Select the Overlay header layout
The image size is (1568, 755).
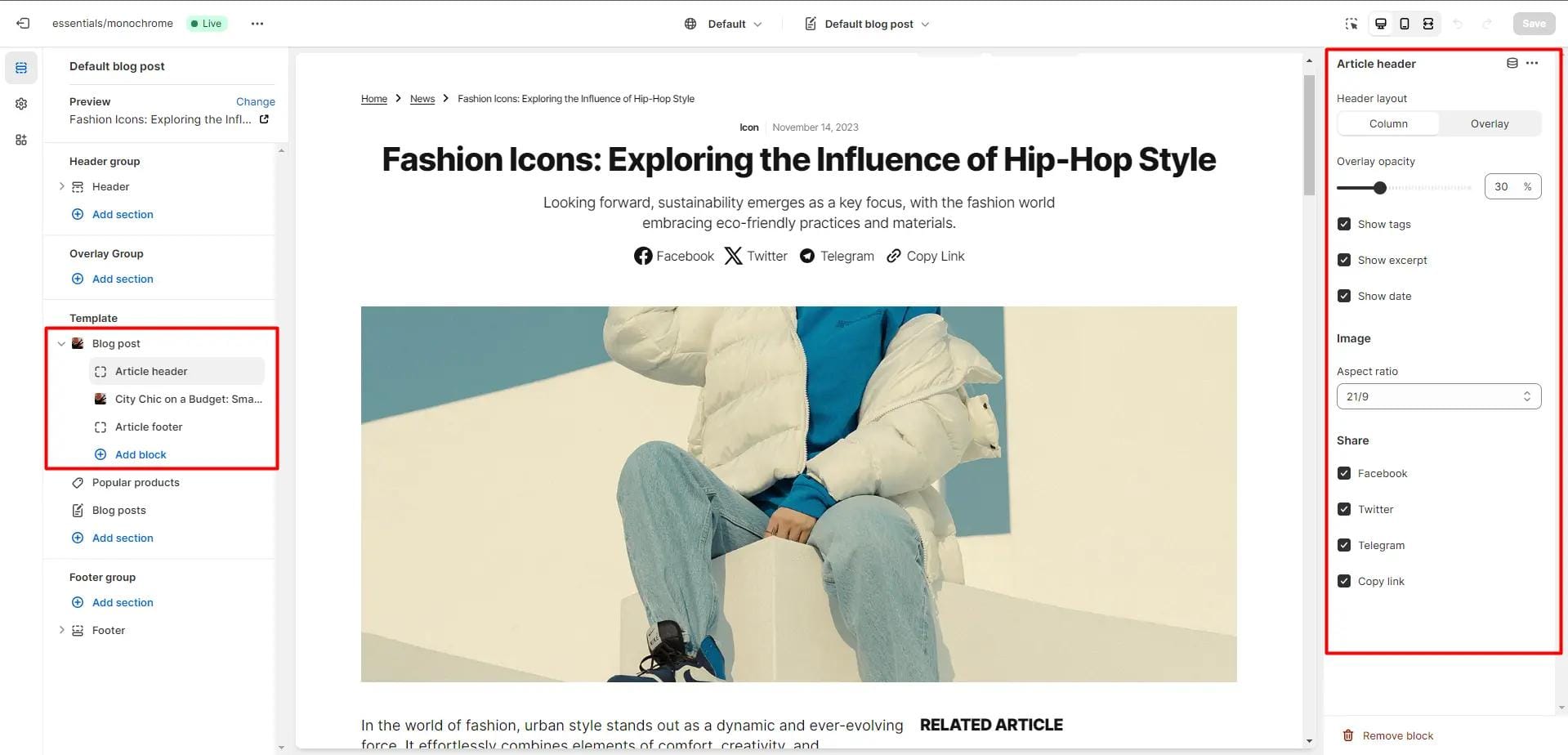coord(1489,124)
